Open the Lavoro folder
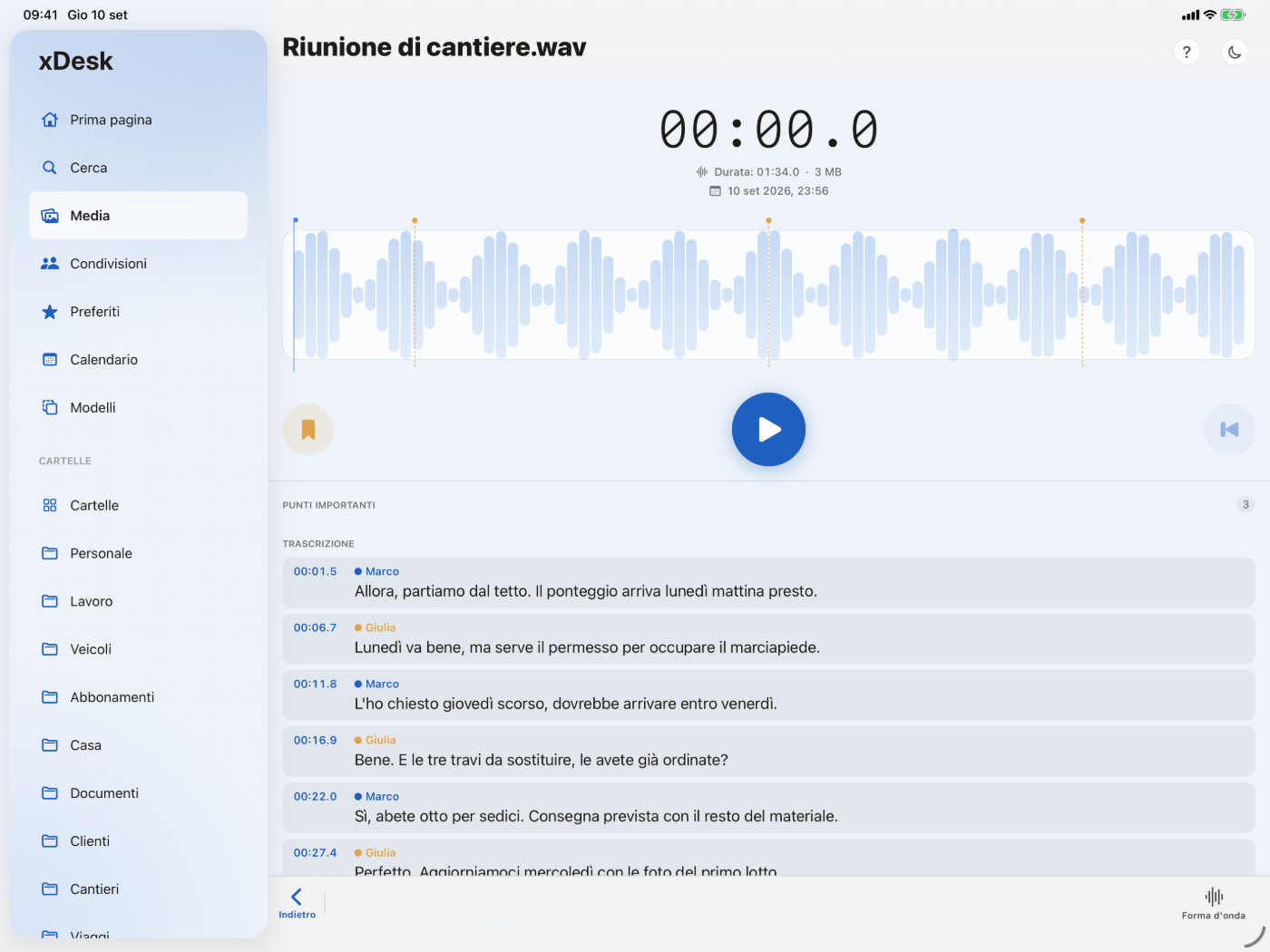 tap(138, 601)
